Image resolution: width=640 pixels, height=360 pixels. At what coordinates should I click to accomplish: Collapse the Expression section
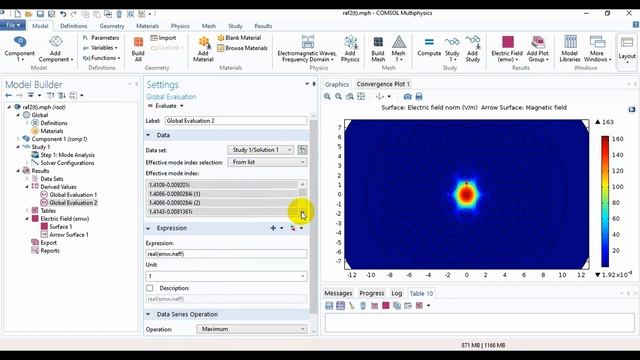point(148,228)
